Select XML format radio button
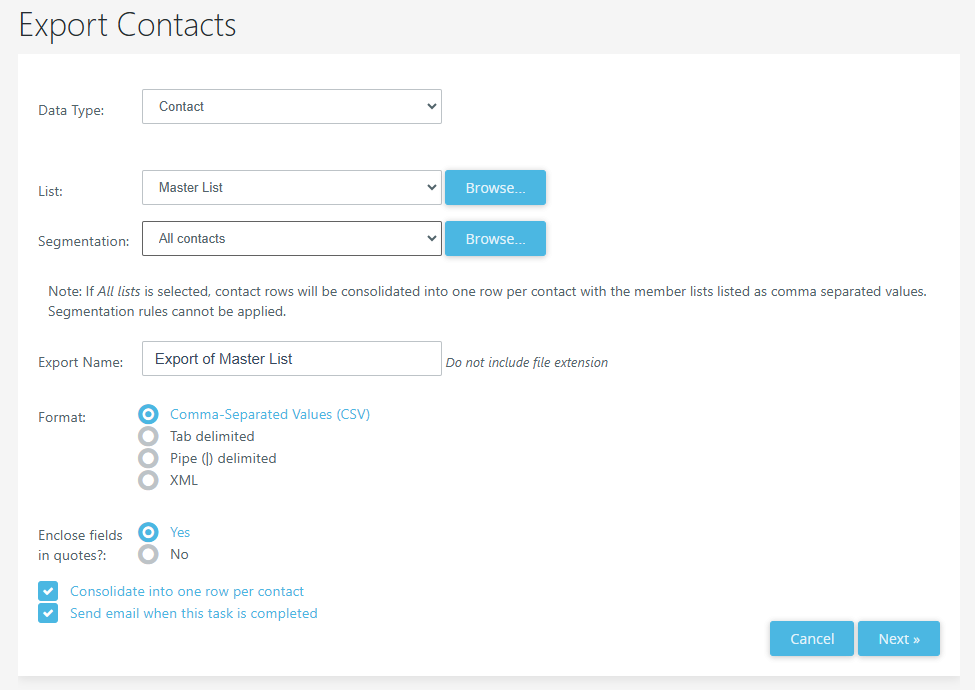Viewport: 975px width, 690px height. point(149,480)
